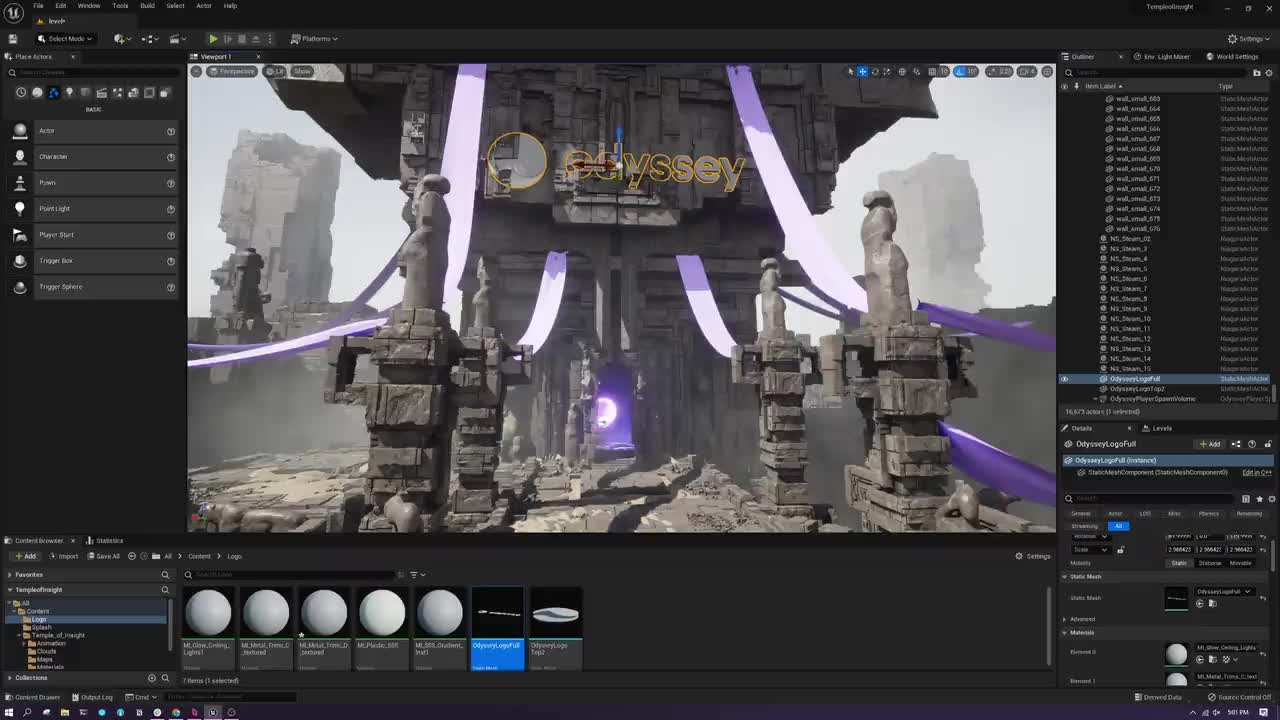Viewport: 1280px width, 720px height.
Task: Select the OdysseyLogoFull asset thumbnail in the Content Browser
Action: click(497, 612)
